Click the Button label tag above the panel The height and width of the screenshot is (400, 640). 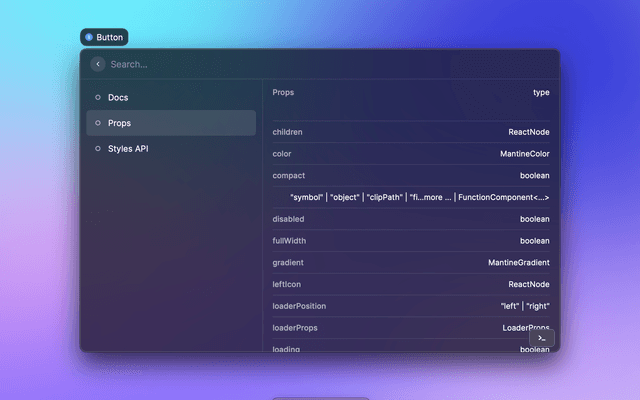point(104,37)
